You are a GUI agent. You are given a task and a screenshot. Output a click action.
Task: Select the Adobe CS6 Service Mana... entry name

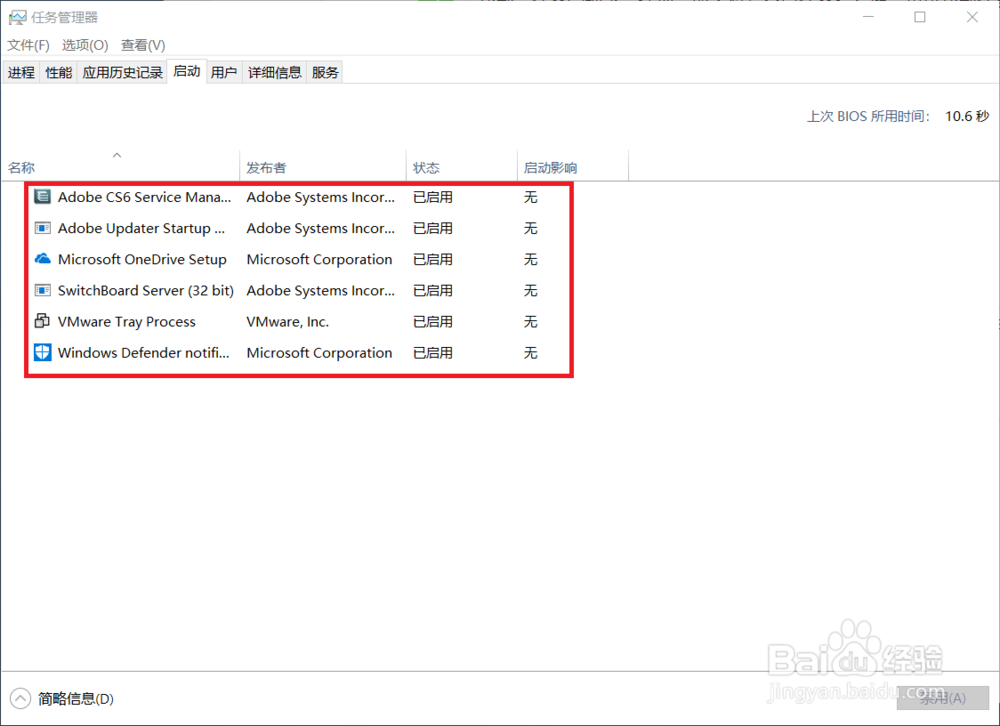(x=144, y=197)
